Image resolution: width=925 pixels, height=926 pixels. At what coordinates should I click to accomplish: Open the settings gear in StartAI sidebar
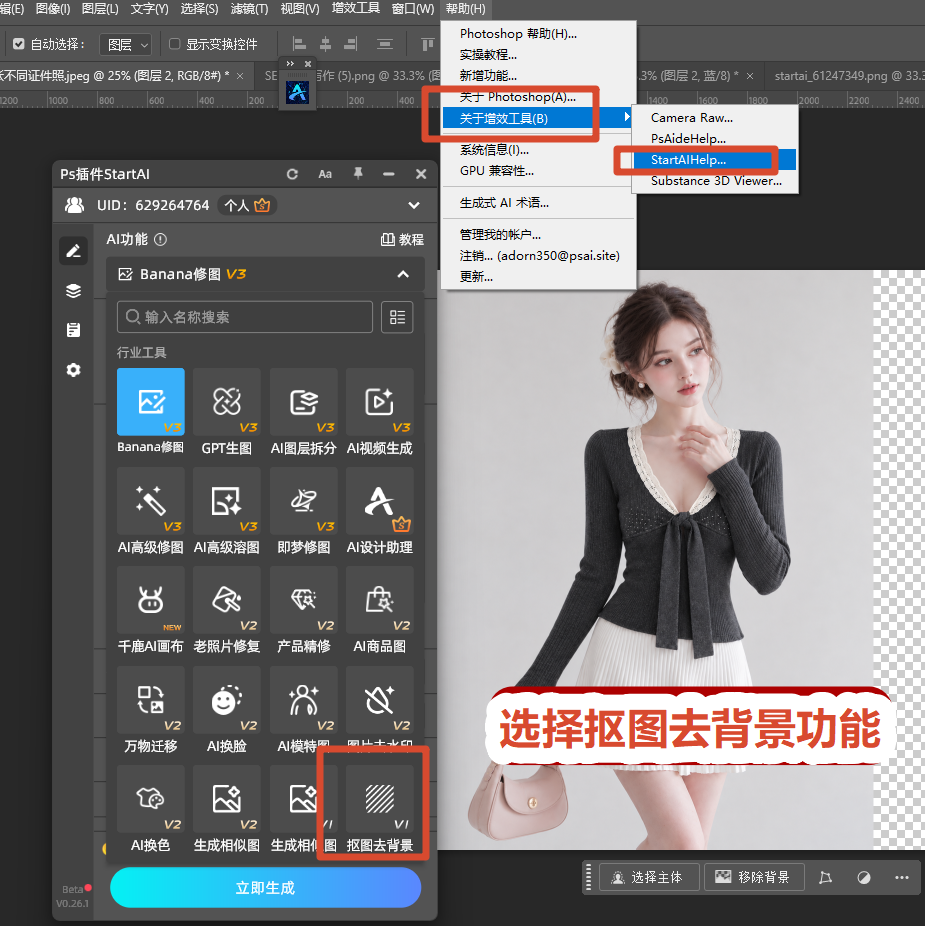coord(73,370)
